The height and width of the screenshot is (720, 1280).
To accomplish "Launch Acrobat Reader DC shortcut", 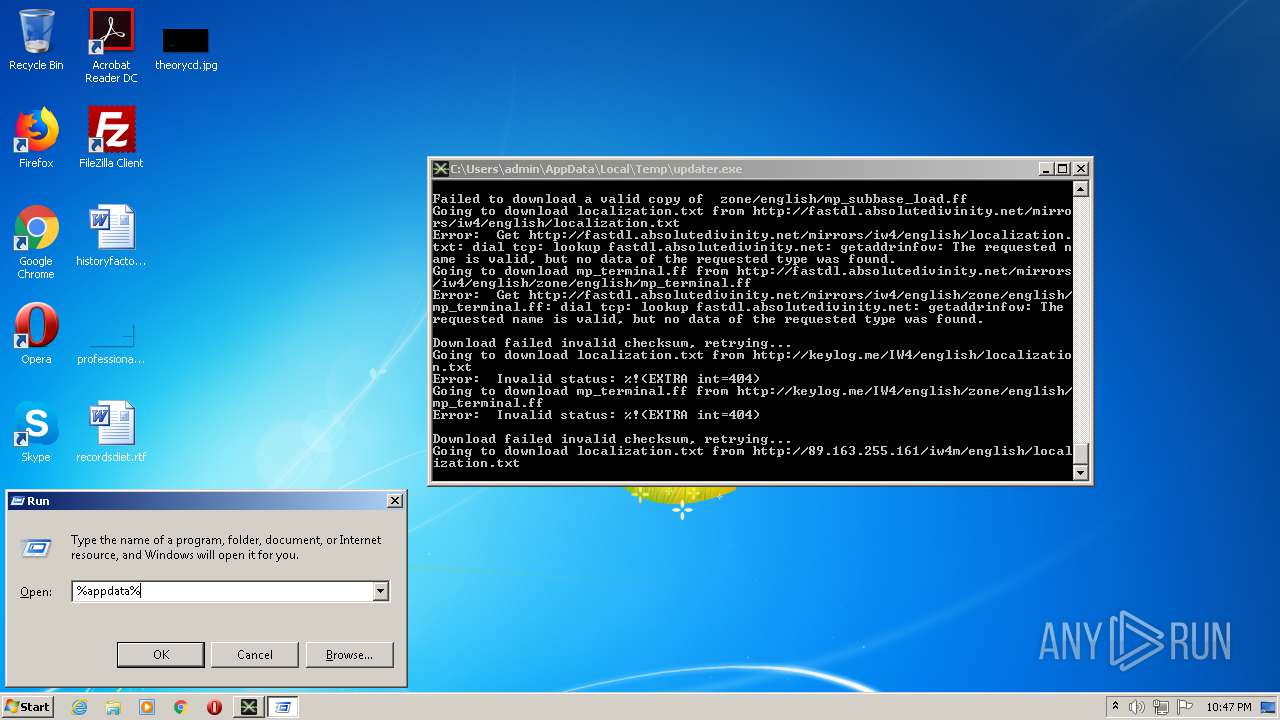I will (x=111, y=46).
